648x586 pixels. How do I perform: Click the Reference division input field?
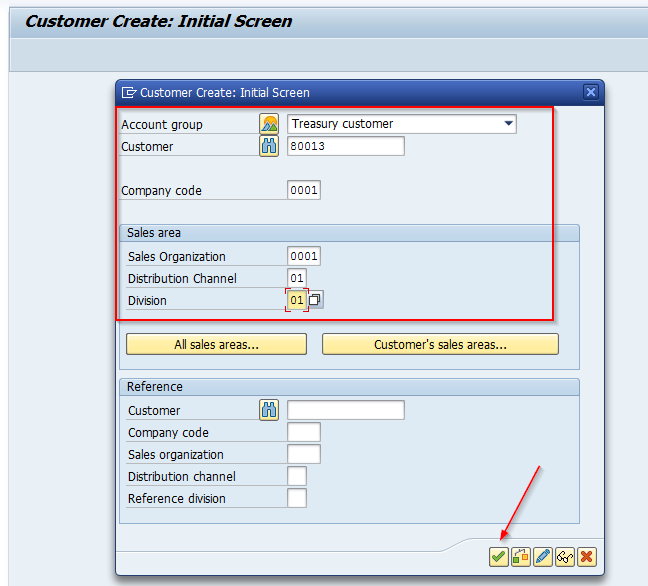(297, 498)
